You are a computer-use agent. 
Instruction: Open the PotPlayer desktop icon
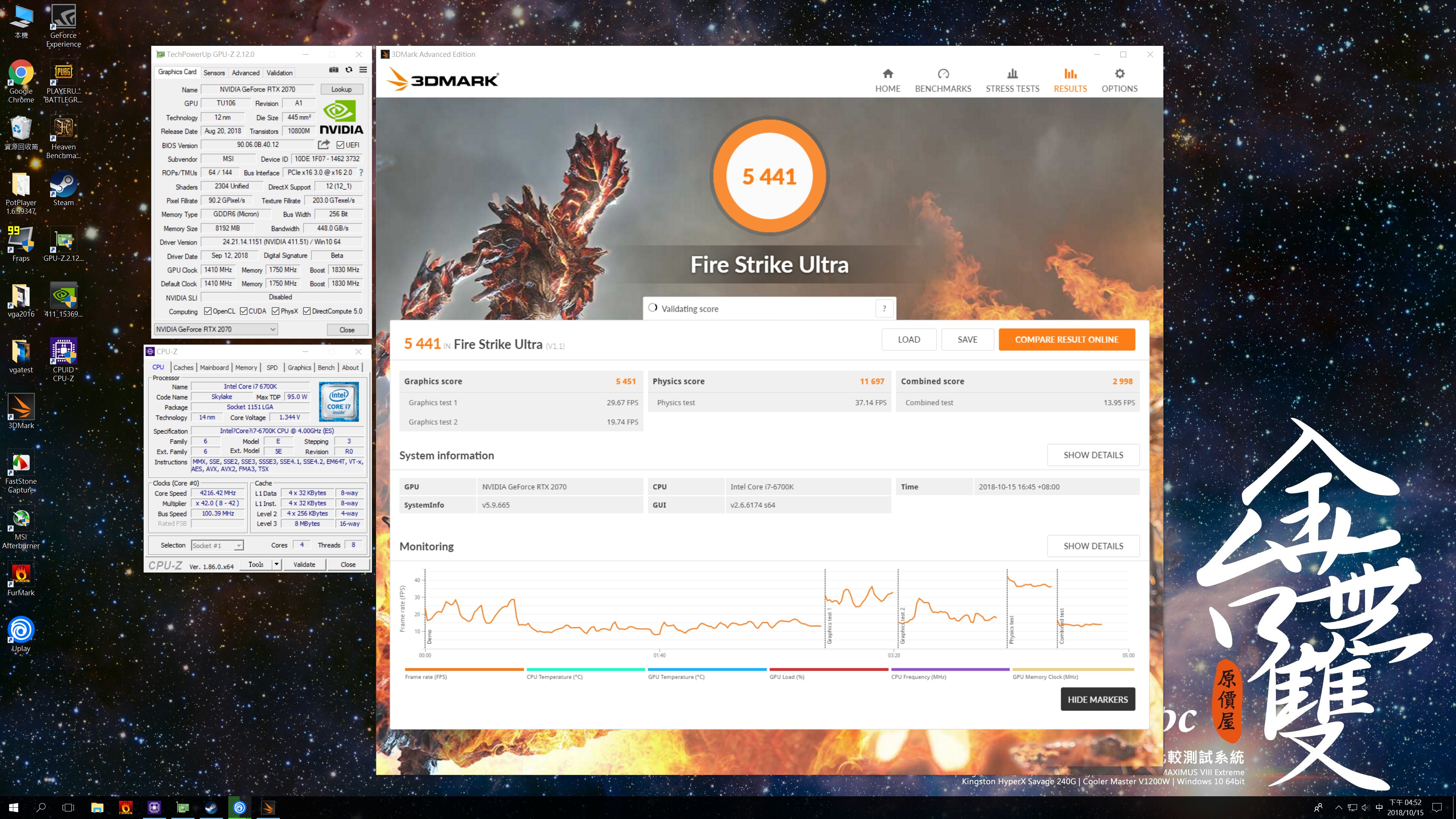click(x=21, y=193)
